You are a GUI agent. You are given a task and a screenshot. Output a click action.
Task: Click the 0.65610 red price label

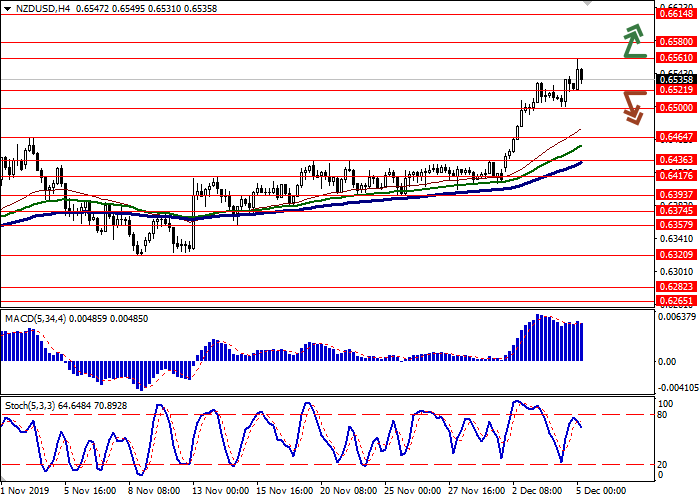pos(676,59)
